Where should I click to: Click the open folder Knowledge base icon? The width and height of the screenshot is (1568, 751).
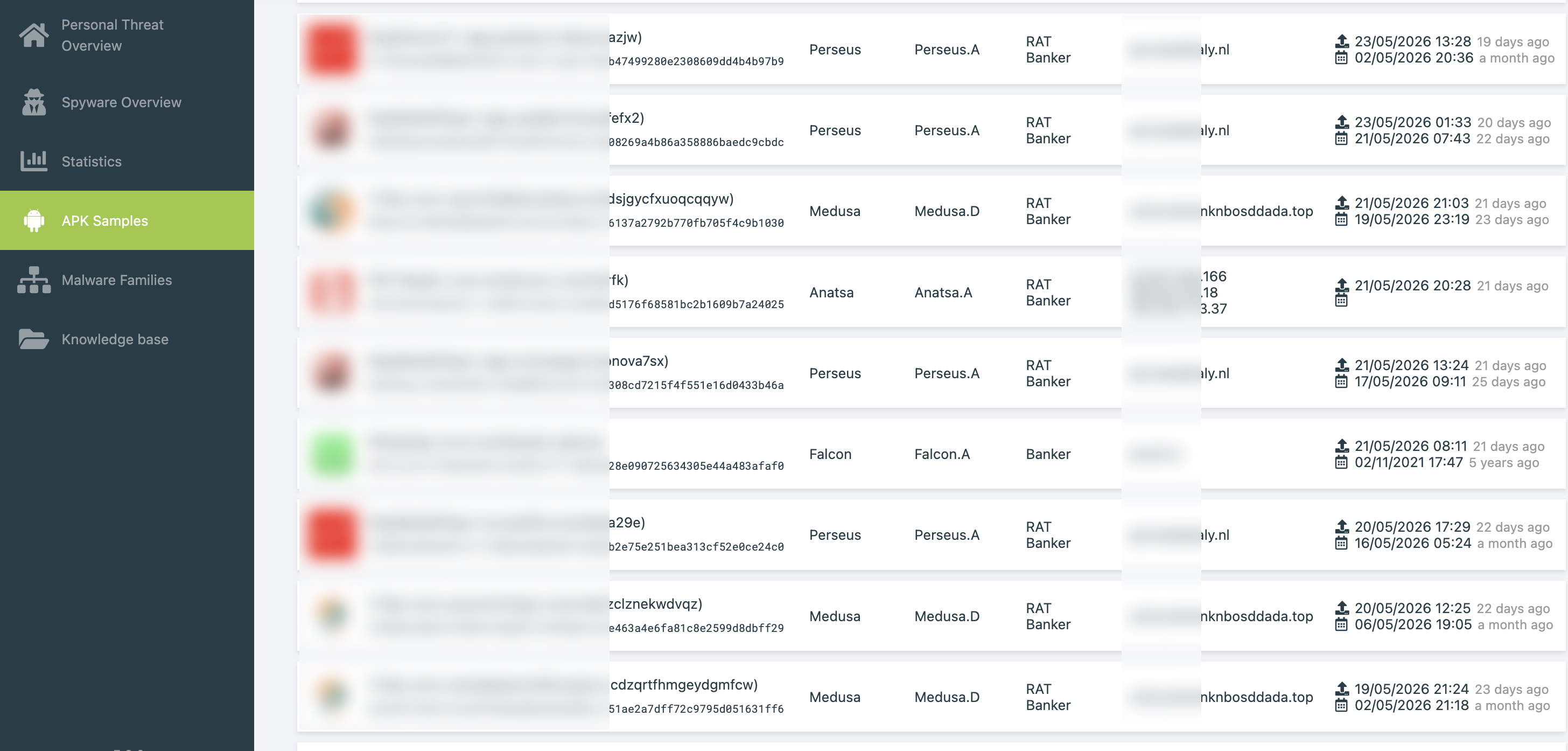pos(33,339)
